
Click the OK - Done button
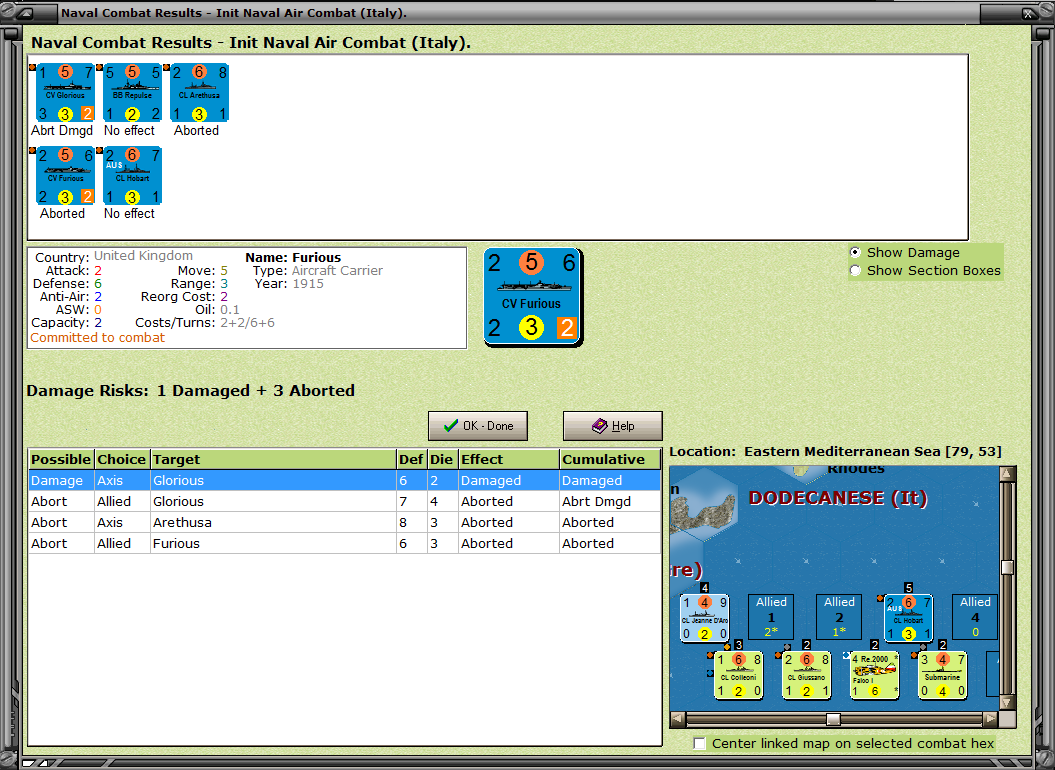[x=478, y=426]
